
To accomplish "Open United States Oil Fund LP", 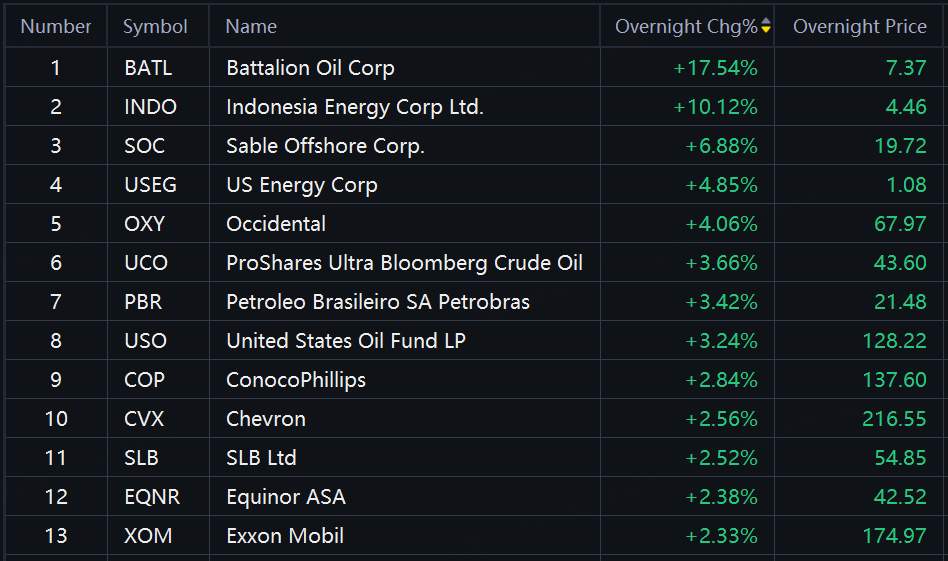I will (345, 341).
